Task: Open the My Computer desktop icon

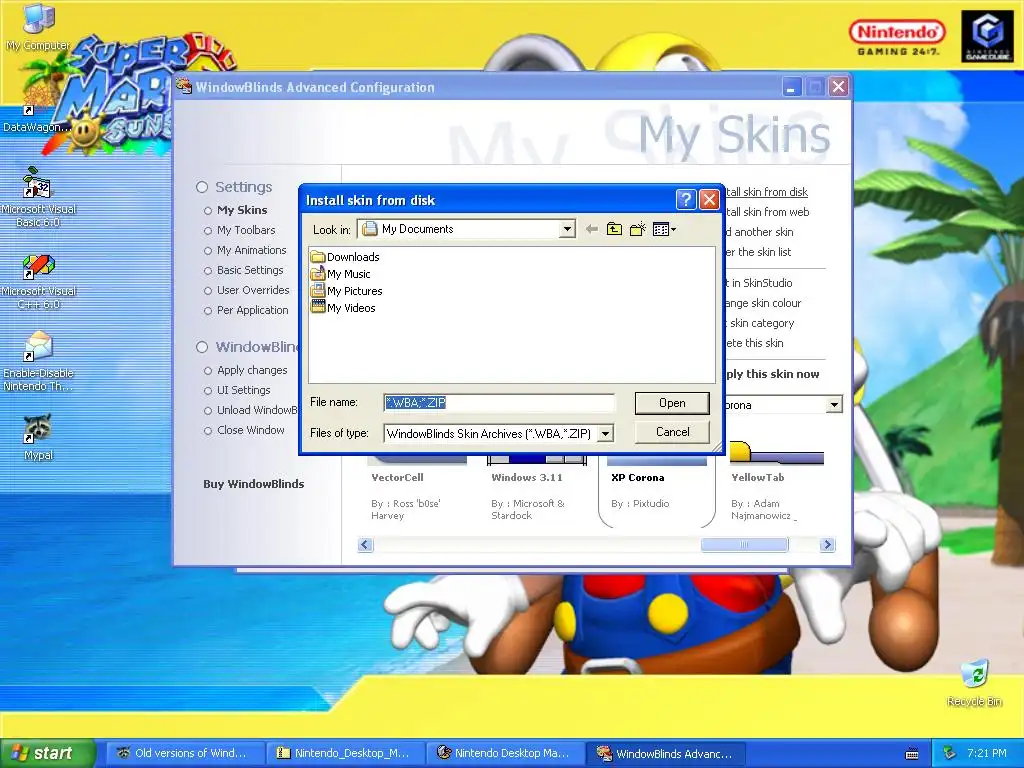Action: click(x=37, y=26)
